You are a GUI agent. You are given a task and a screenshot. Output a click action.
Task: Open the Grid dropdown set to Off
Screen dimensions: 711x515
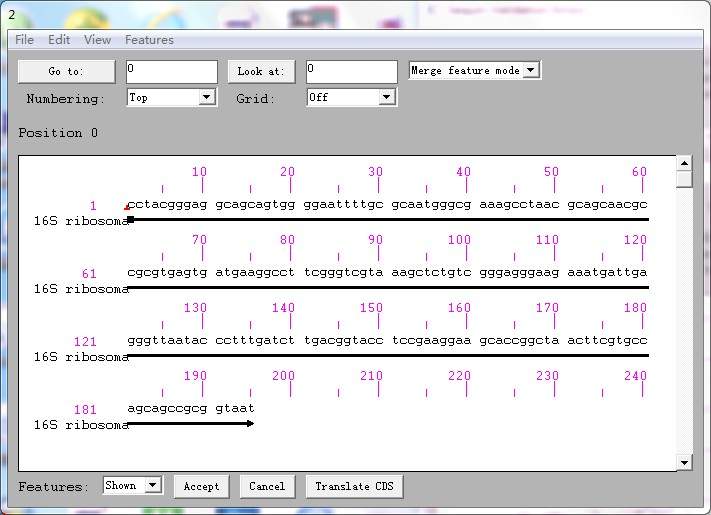(351, 97)
